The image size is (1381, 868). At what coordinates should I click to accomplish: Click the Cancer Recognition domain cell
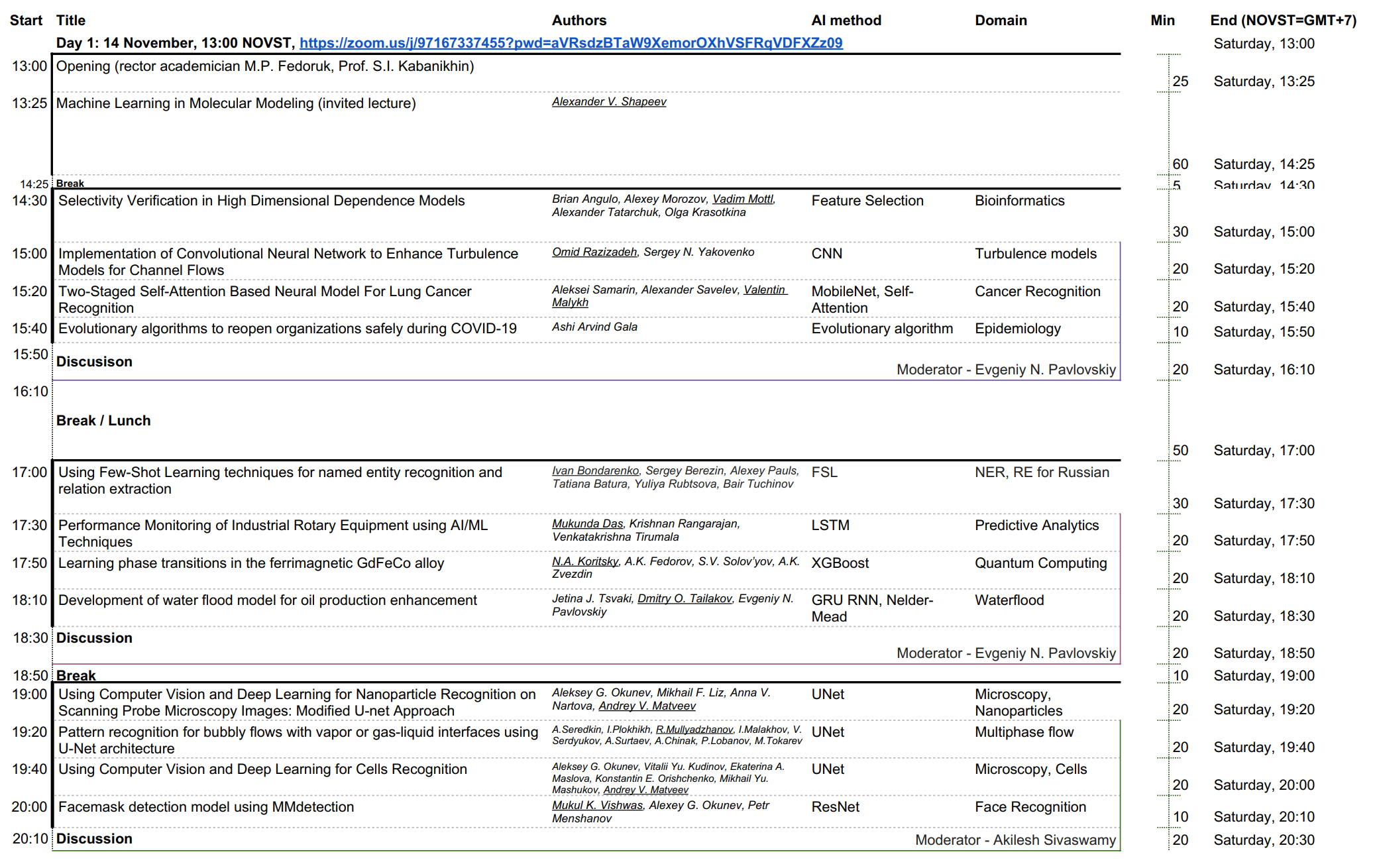(1038, 292)
